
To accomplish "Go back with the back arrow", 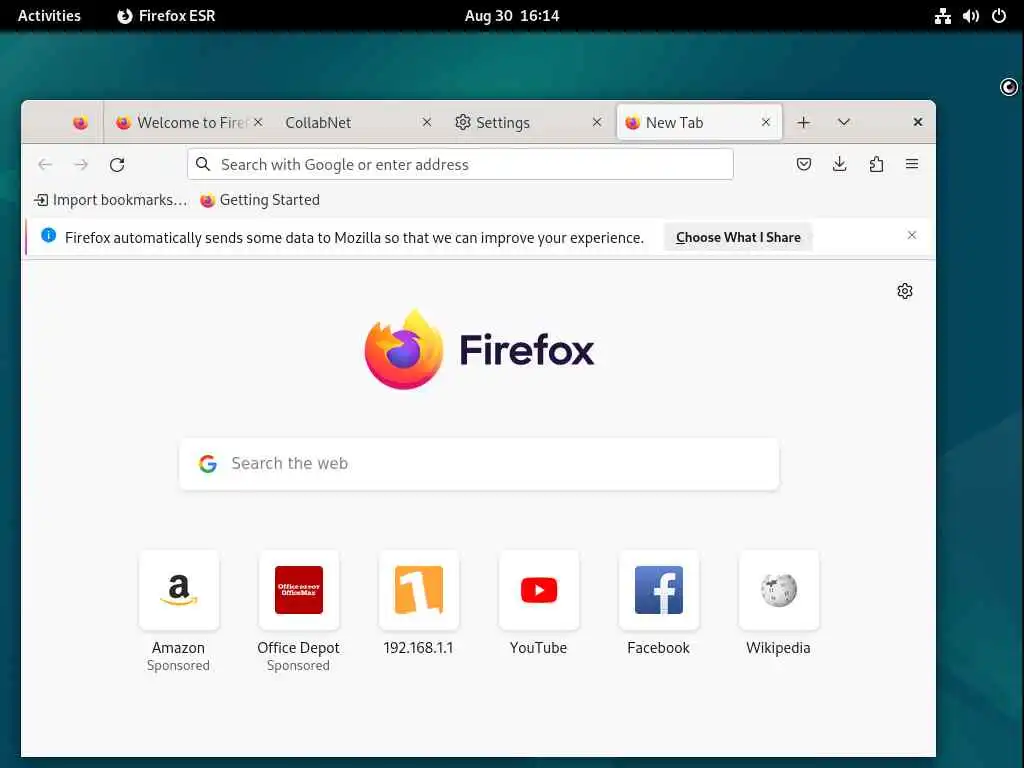I will pos(45,165).
